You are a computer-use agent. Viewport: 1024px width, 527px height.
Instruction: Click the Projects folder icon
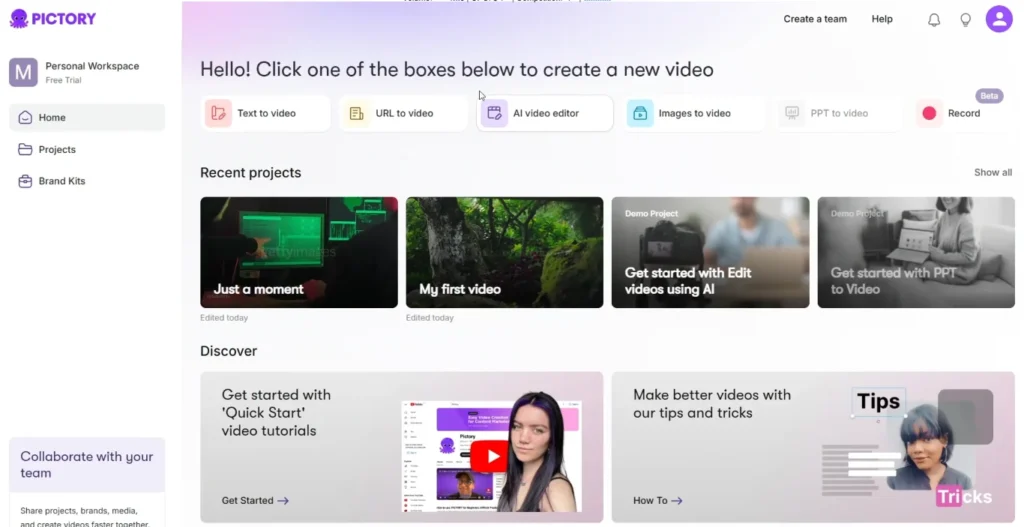[25, 150]
